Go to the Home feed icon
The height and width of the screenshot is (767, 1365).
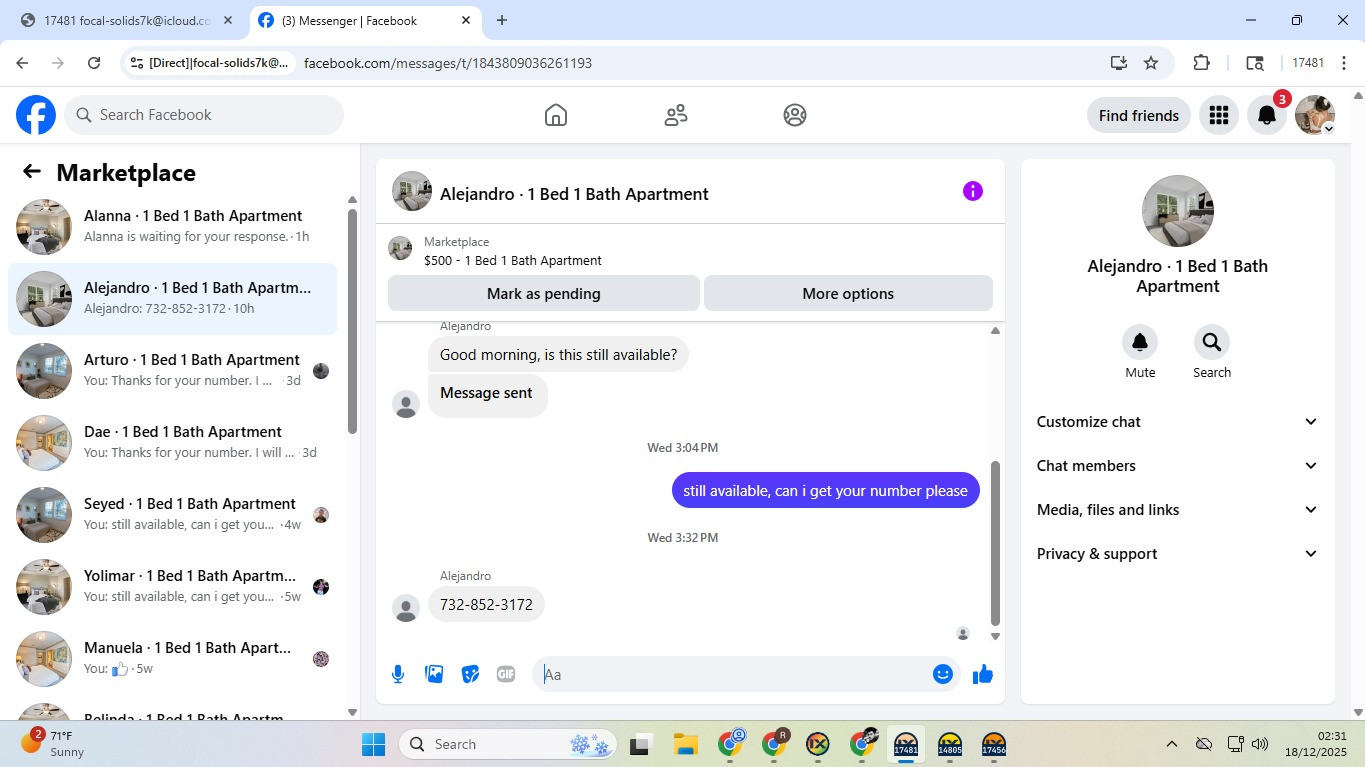(x=556, y=115)
